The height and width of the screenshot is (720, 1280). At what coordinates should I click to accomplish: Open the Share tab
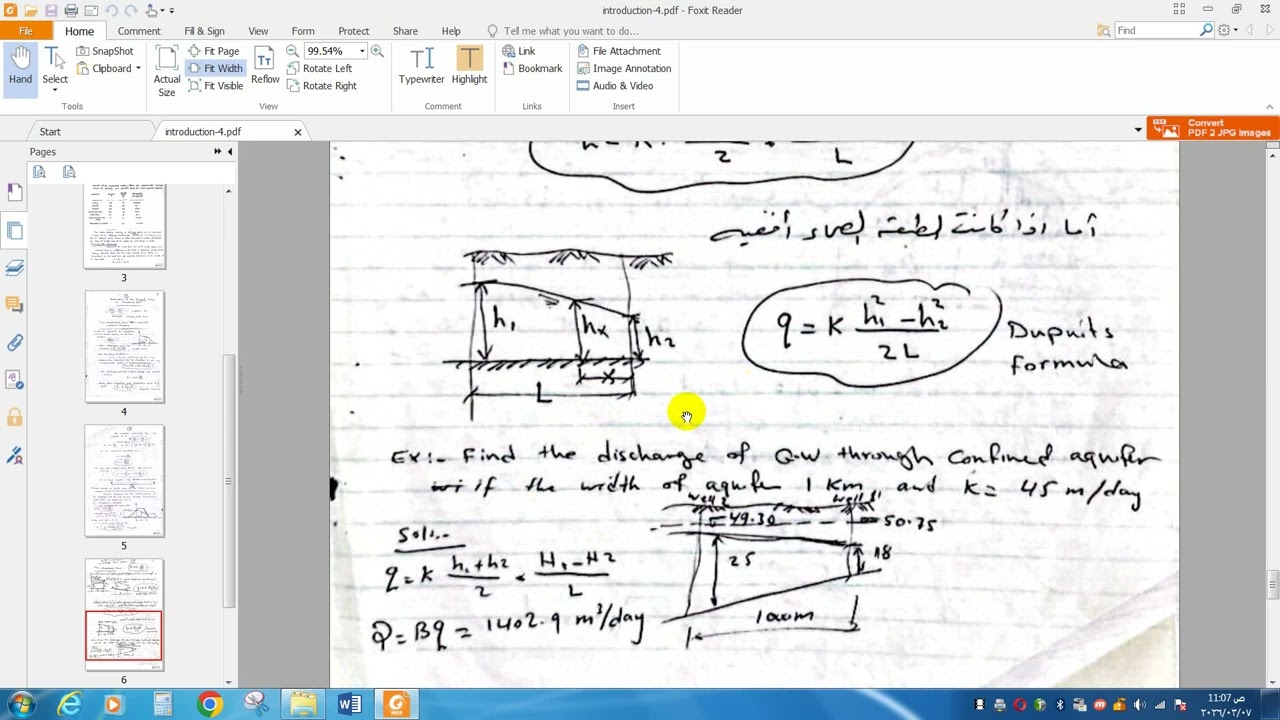coord(405,31)
